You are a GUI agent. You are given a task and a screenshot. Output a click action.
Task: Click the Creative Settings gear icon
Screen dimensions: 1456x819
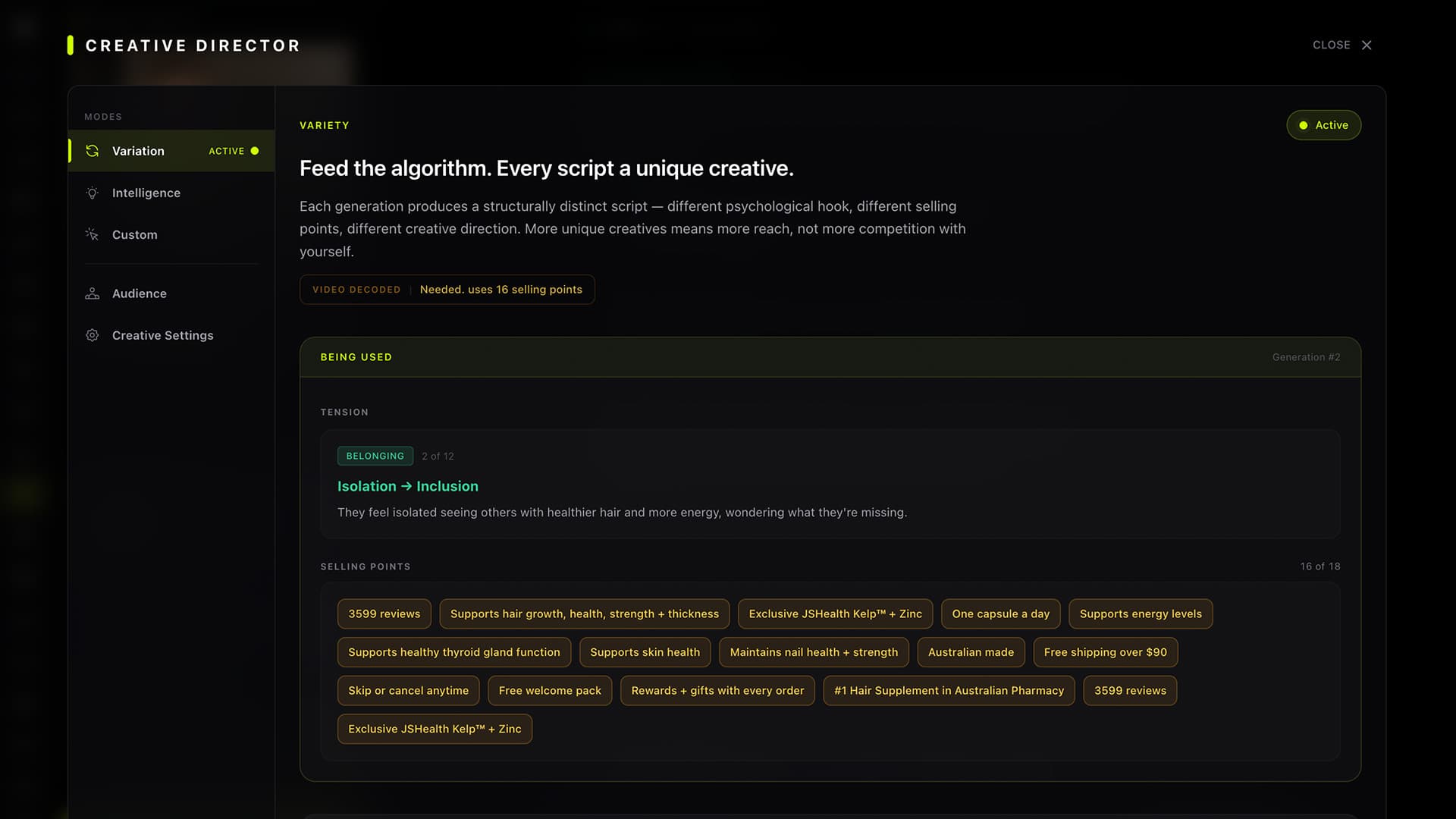pos(93,335)
